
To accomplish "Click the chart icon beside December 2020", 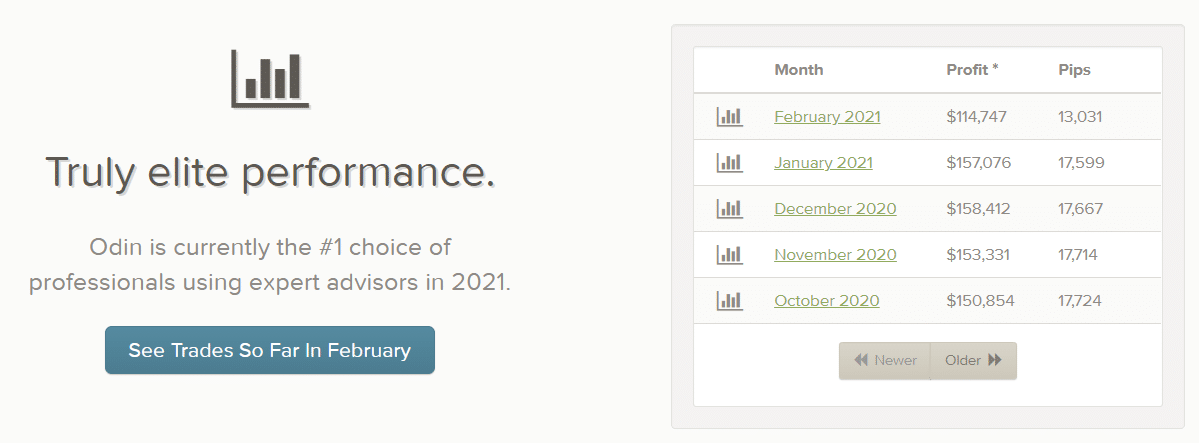I will 729,209.
